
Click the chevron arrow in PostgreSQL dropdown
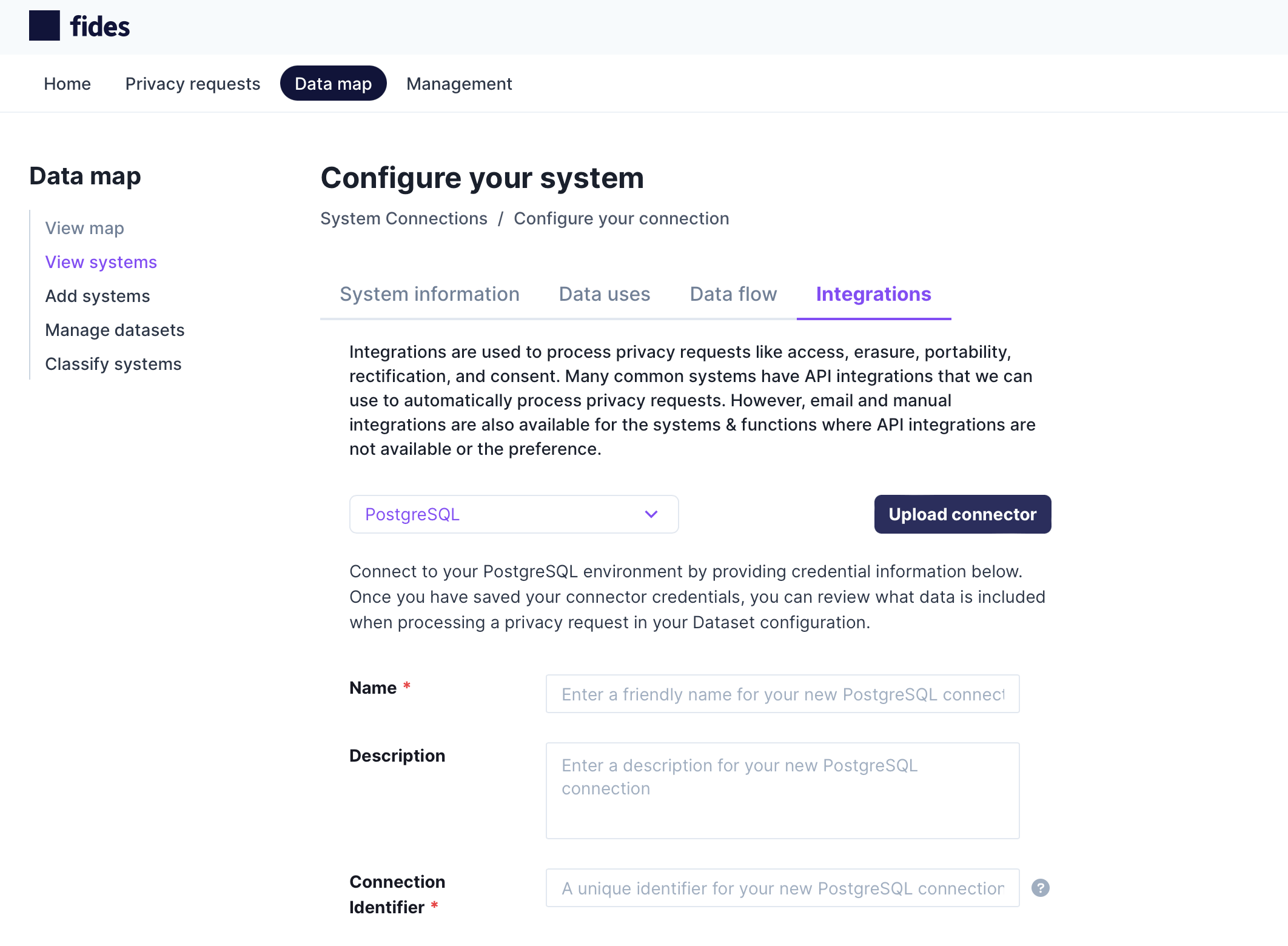pos(651,514)
